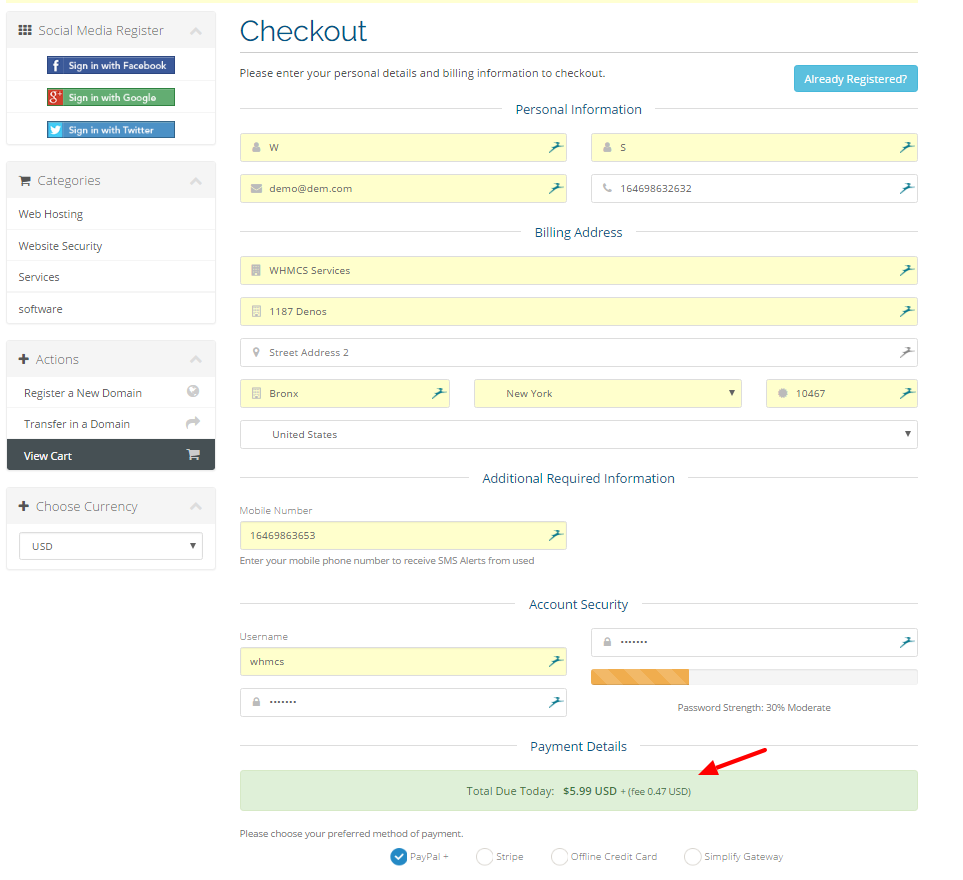The height and width of the screenshot is (880, 963).
Task: Select Simplify Gateway radio button
Action: click(x=693, y=856)
